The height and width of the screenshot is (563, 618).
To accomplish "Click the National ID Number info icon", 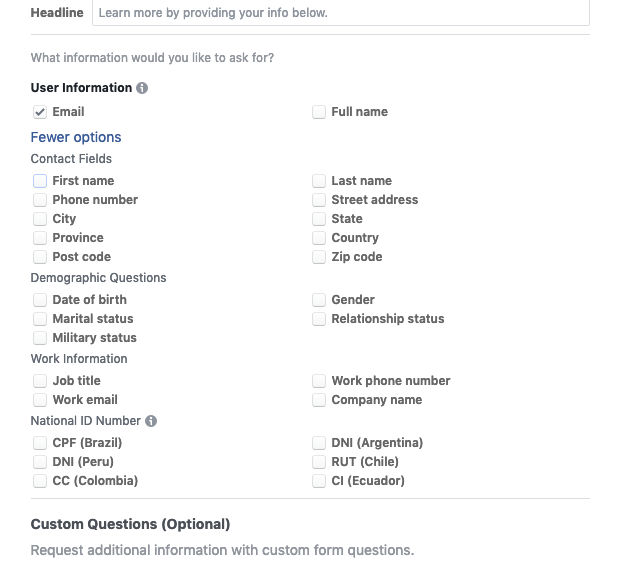I will click(151, 421).
